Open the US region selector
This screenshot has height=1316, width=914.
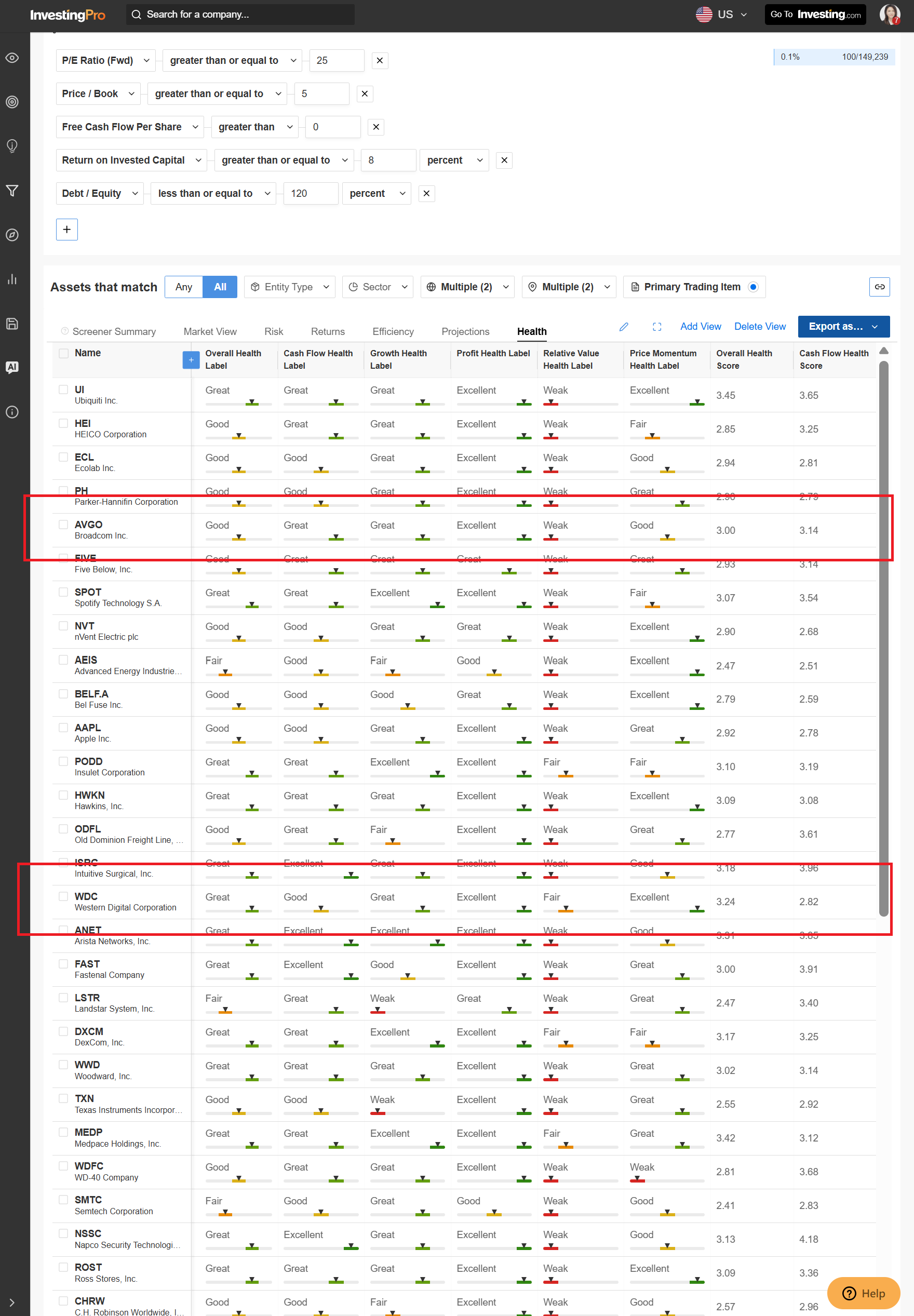[x=721, y=15]
